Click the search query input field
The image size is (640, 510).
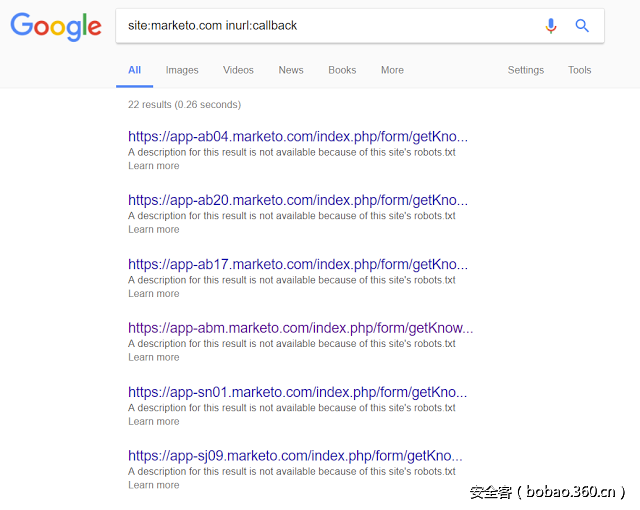click(320, 26)
